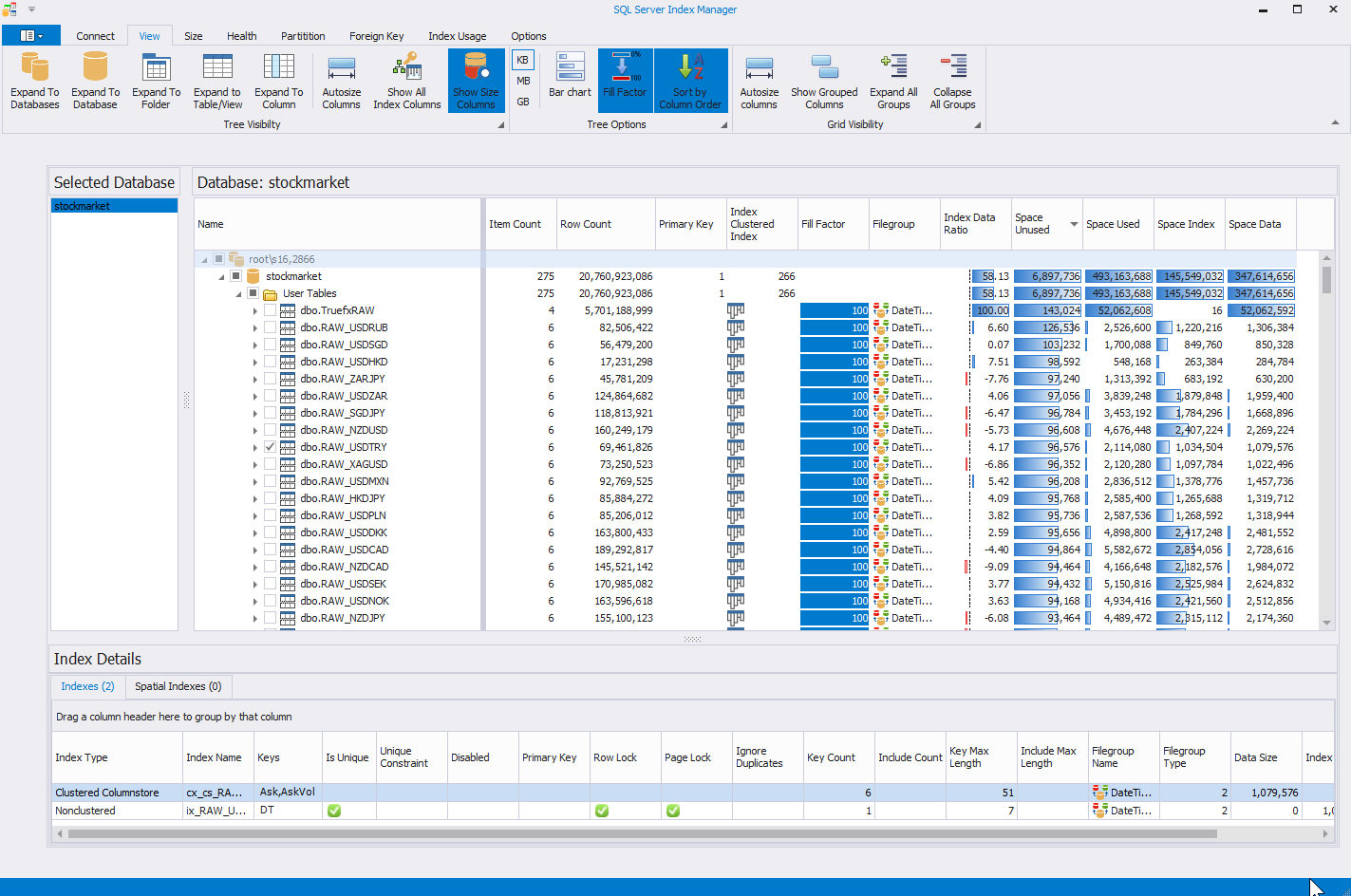The width and height of the screenshot is (1351, 896).
Task: Click table icon of dbo.TruefxRAW
Action: coord(288,310)
